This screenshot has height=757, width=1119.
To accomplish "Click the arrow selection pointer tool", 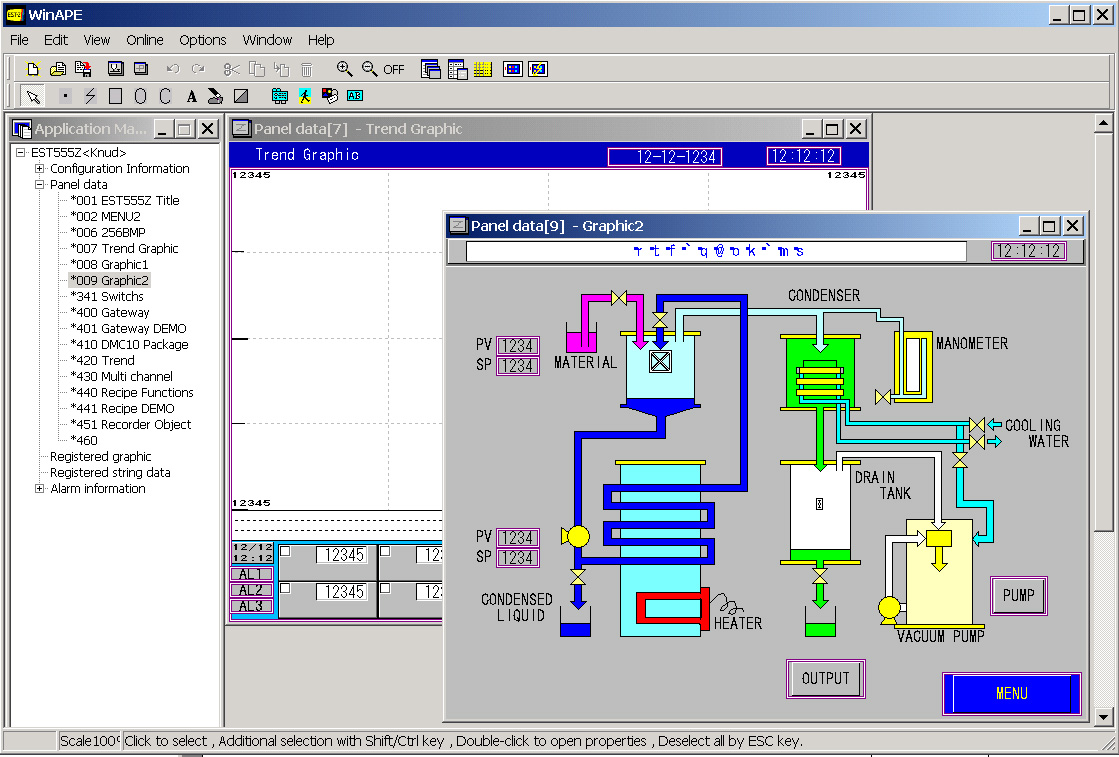I will coord(33,96).
